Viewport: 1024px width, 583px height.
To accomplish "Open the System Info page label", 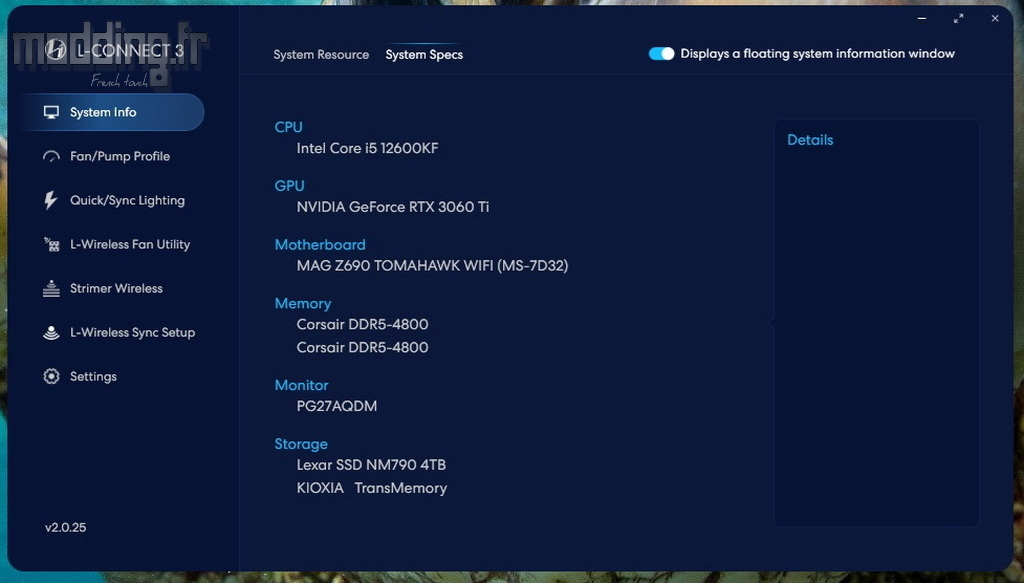I will pos(103,112).
